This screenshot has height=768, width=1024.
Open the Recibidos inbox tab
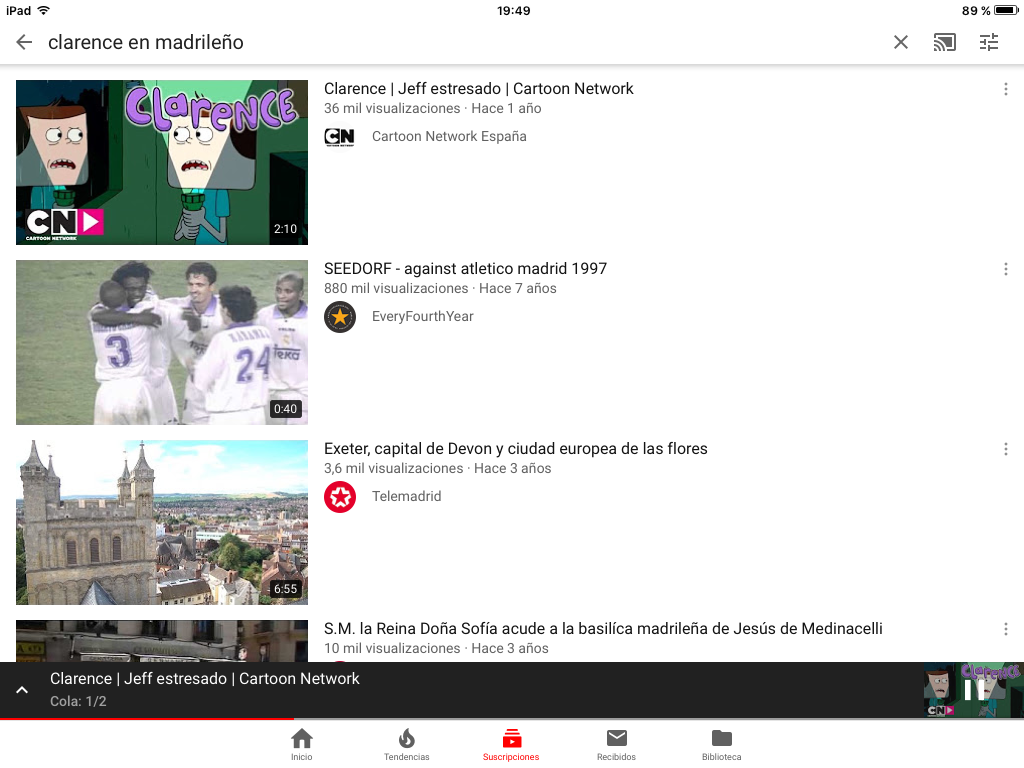[616, 744]
